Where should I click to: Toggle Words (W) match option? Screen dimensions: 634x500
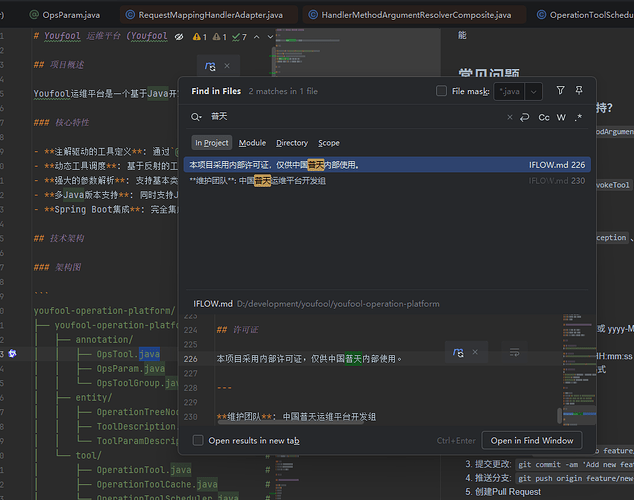(561, 117)
